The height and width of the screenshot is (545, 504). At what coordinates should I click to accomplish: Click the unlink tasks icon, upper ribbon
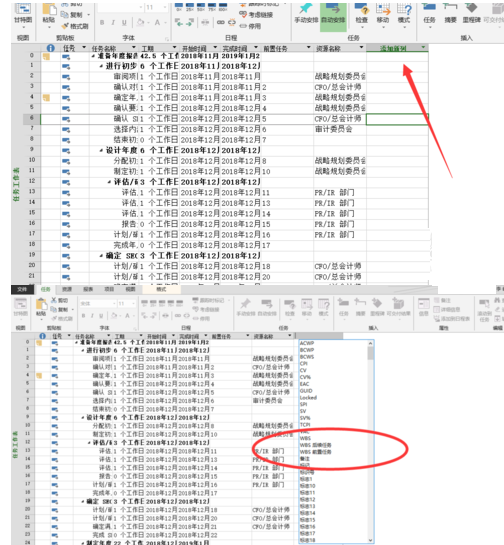(232, 22)
